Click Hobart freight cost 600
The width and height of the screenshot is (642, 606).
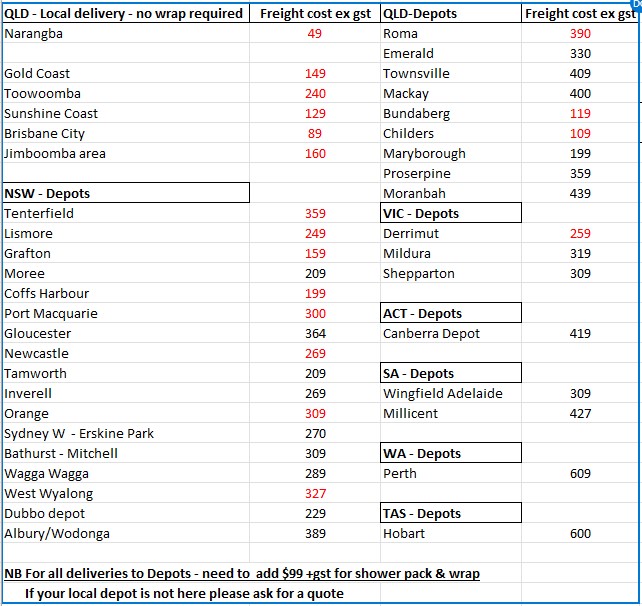pos(580,534)
